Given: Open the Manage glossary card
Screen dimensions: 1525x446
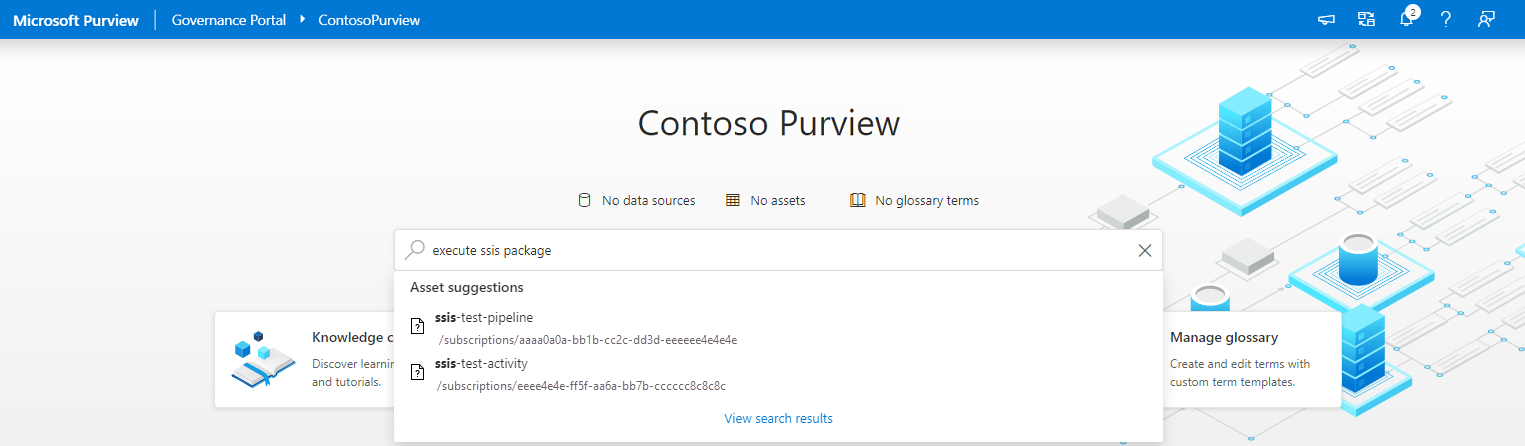Looking at the screenshot, I should [1251, 359].
